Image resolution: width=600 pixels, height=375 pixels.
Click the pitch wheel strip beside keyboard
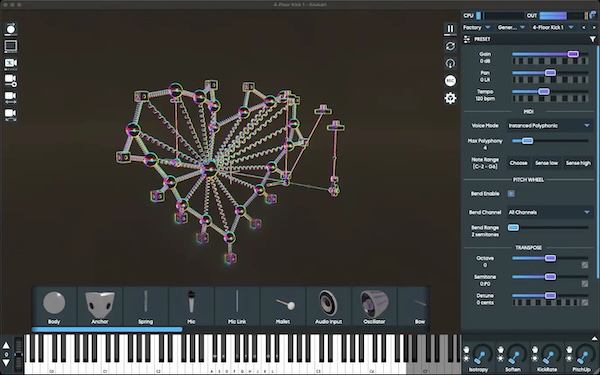coord(18,353)
